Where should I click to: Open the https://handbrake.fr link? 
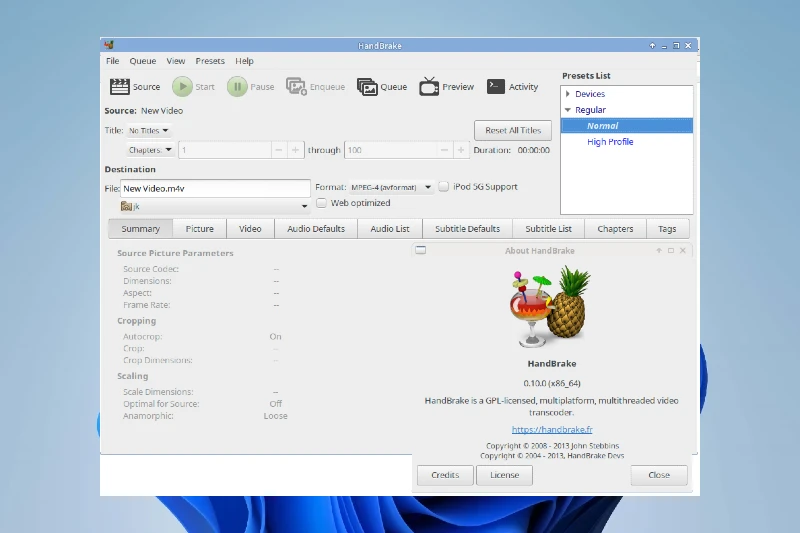point(552,429)
